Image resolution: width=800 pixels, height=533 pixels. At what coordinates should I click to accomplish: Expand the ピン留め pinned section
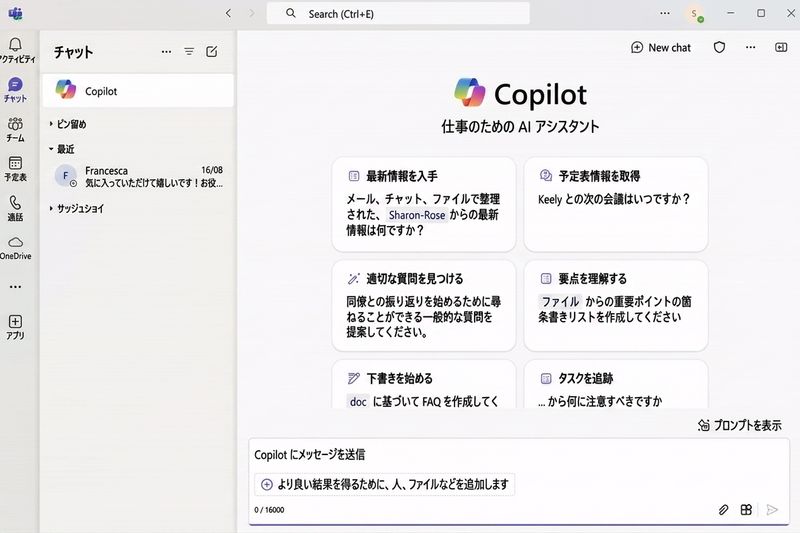(67, 124)
